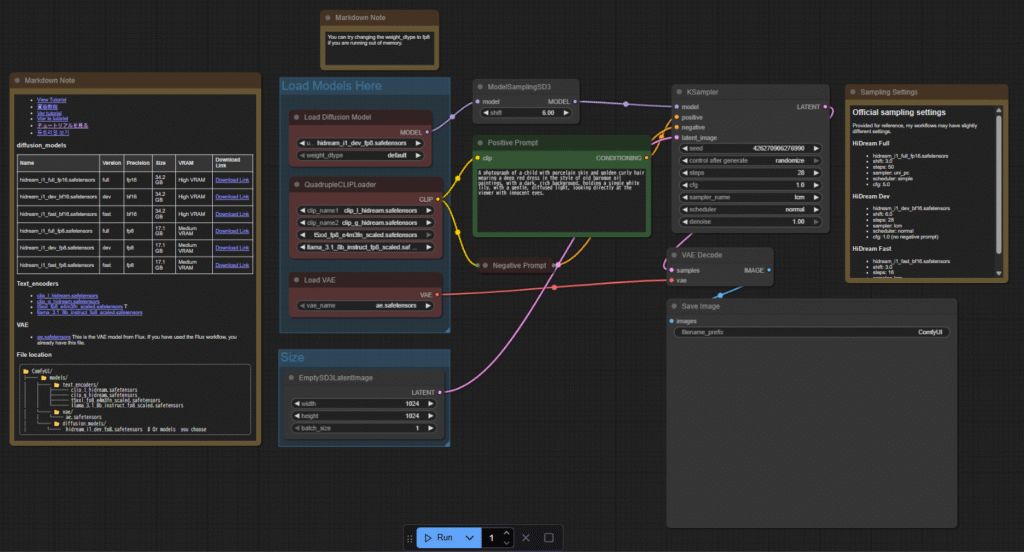Open the View Tutorial link
Viewport: 1024px width, 552px height.
52,100
